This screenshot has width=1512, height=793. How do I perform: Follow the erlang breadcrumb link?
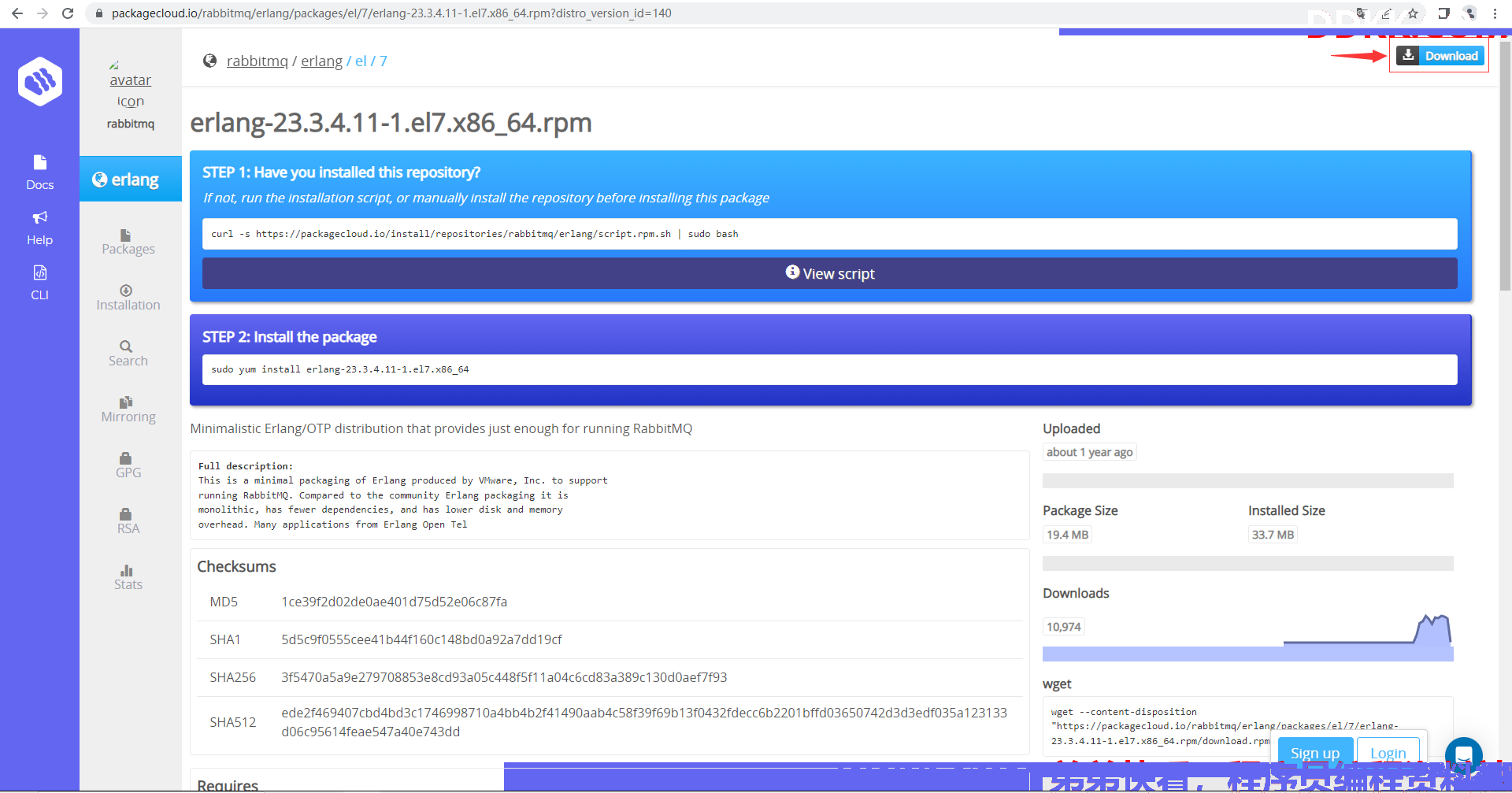[x=321, y=61]
